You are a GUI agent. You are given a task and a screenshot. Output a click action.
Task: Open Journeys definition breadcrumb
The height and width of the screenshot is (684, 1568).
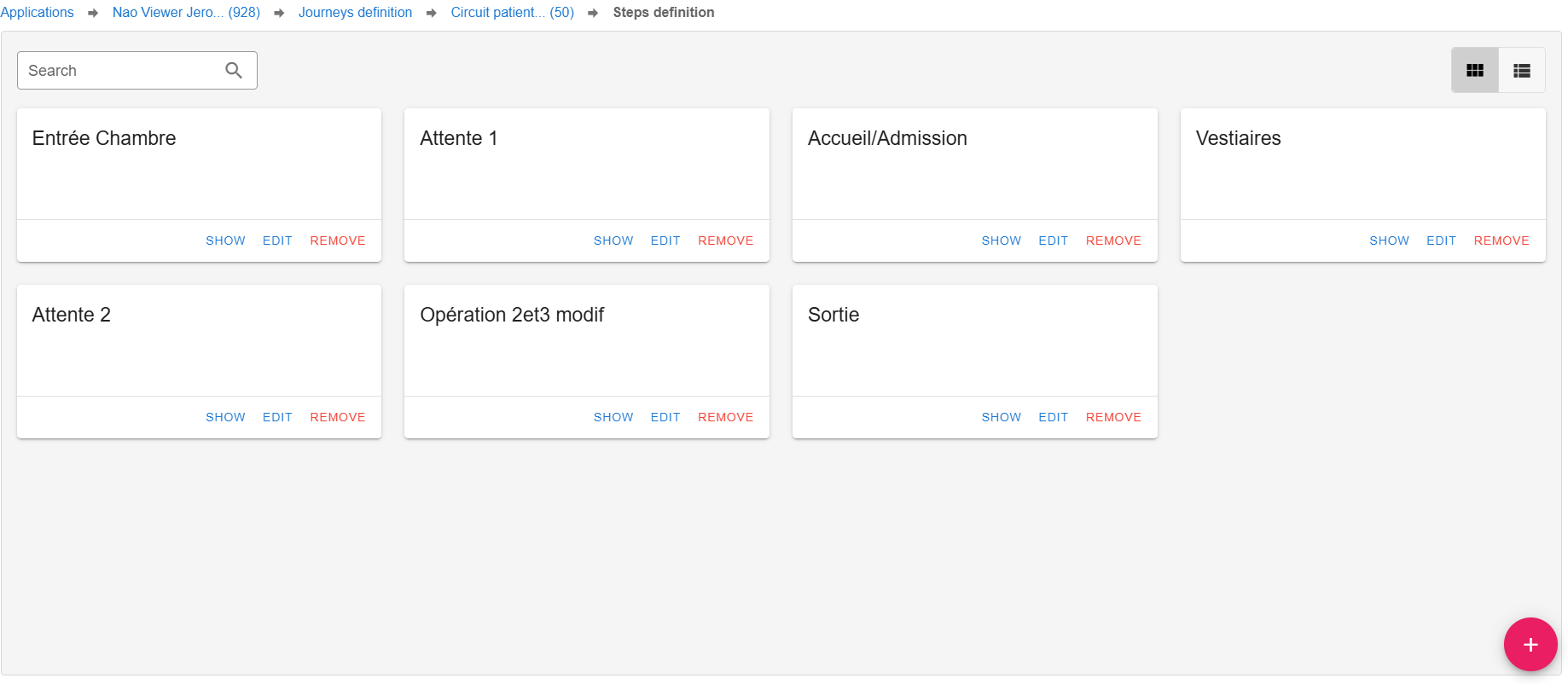pyautogui.click(x=355, y=13)
